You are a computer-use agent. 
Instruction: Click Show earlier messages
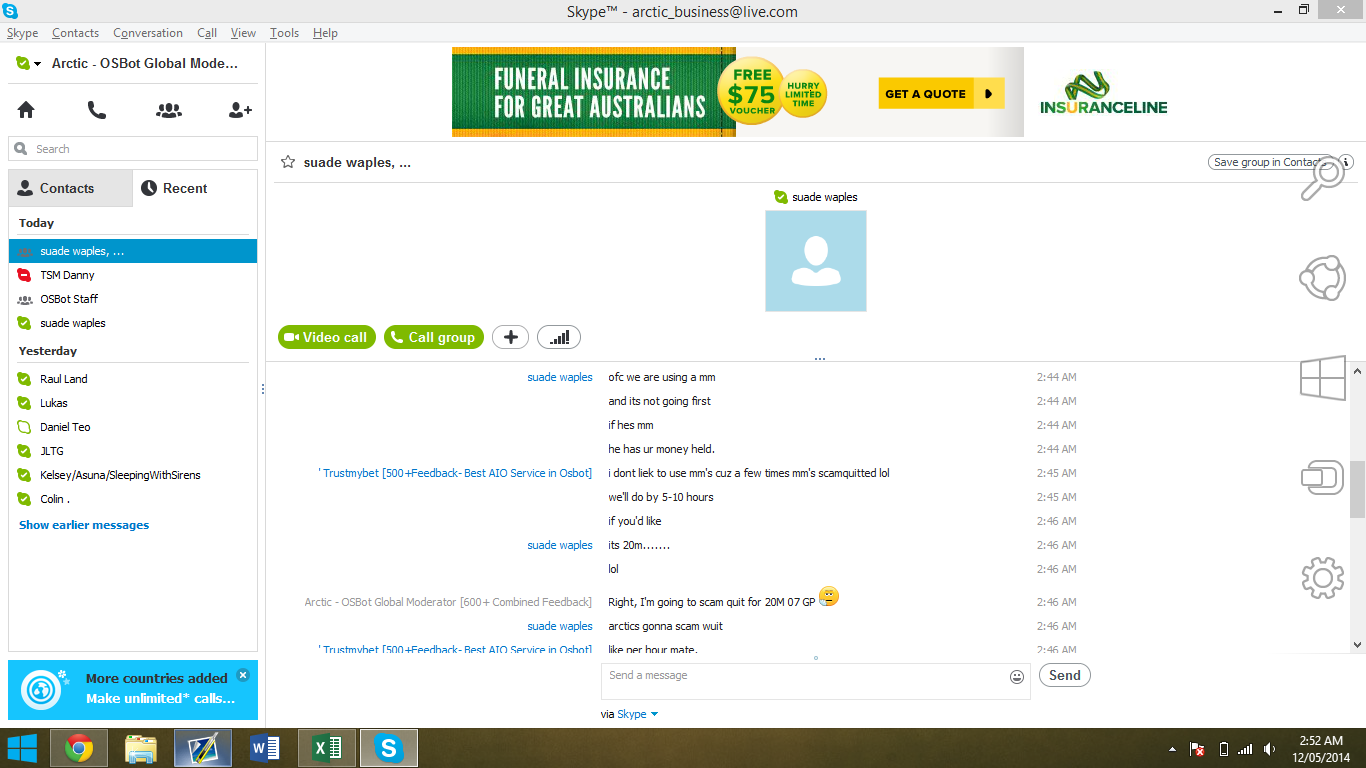pos(83,524)
